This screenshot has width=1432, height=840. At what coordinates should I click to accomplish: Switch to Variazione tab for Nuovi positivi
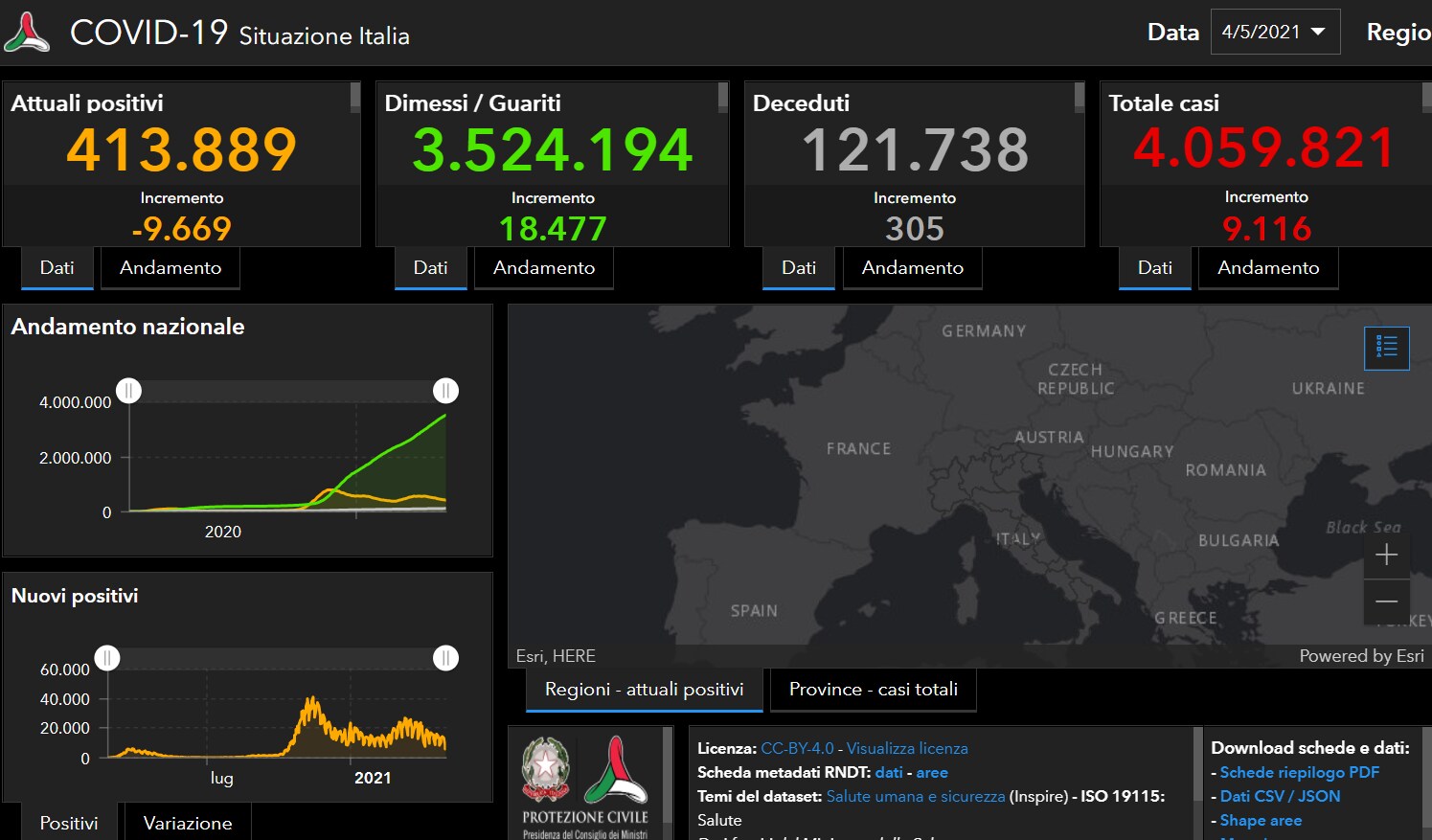188,823
